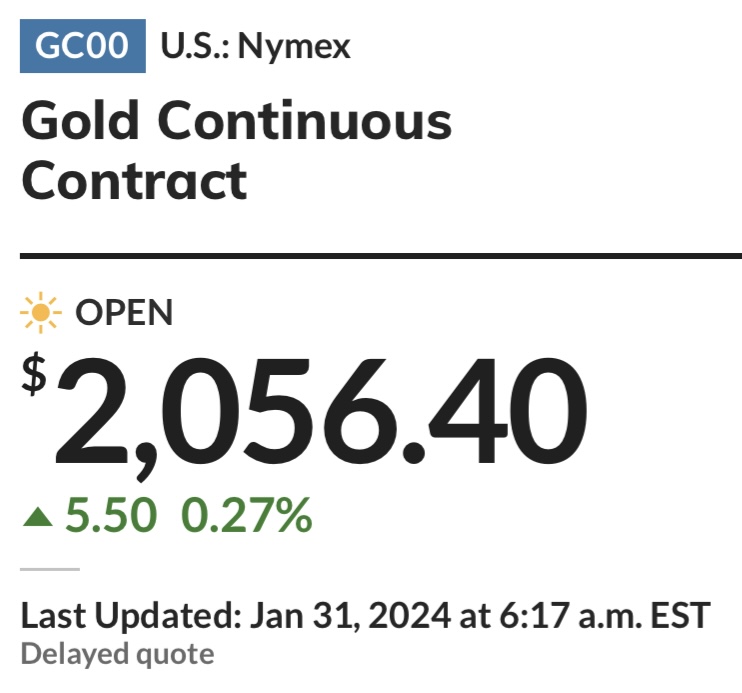Click the Delayed quote notice

click(x=118, y=655)
